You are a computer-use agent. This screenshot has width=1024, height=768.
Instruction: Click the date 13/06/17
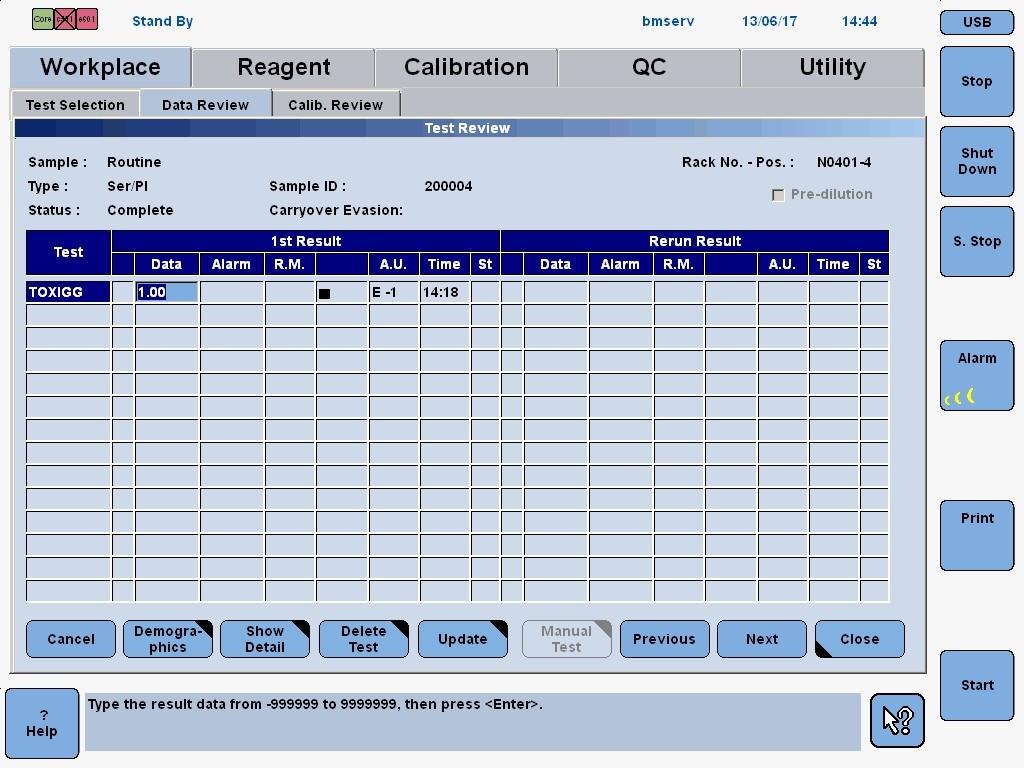click(x=769, y=21)
